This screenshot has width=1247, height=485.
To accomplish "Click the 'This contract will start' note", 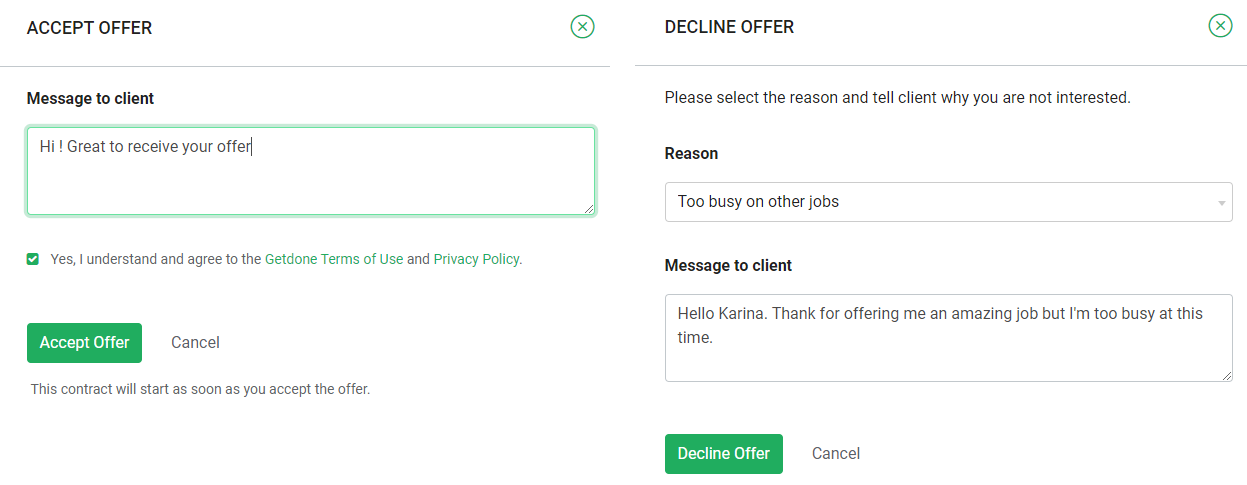I will [200, 389].
